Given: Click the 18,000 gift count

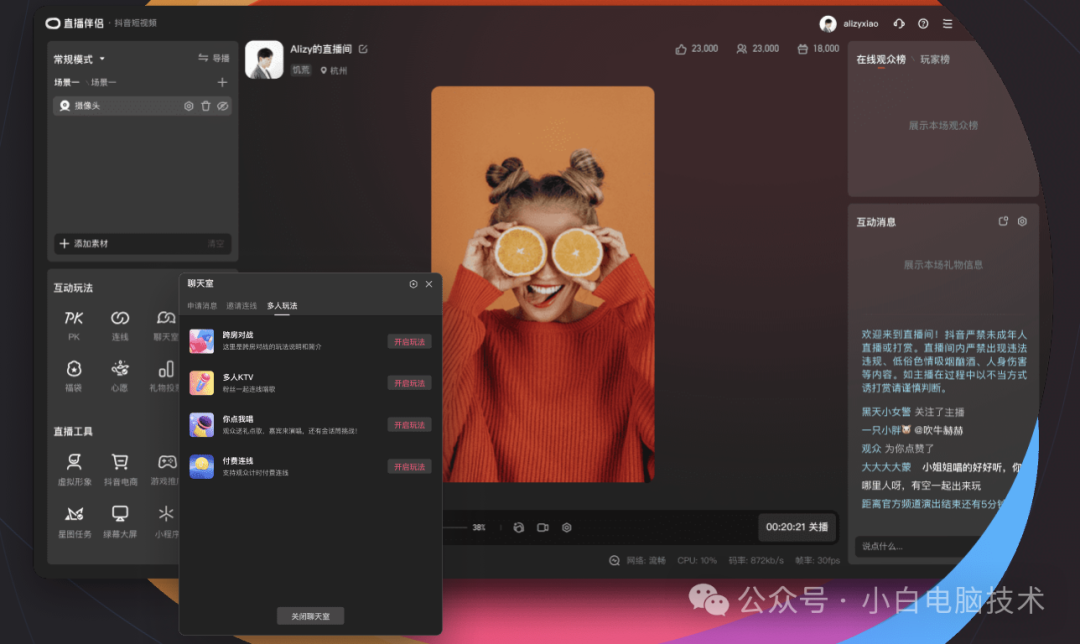Looking at the screenshot, I should [x=818, y=49].
